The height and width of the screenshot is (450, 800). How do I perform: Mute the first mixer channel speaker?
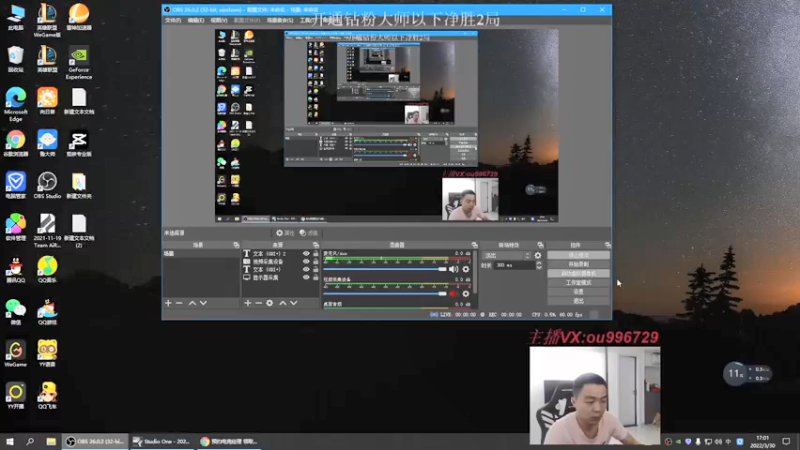tap(454, 269)
